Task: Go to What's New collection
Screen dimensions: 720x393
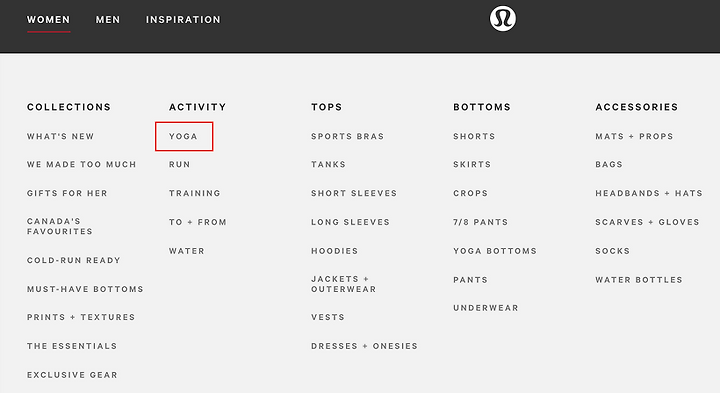Action: (x=61, y=136)
